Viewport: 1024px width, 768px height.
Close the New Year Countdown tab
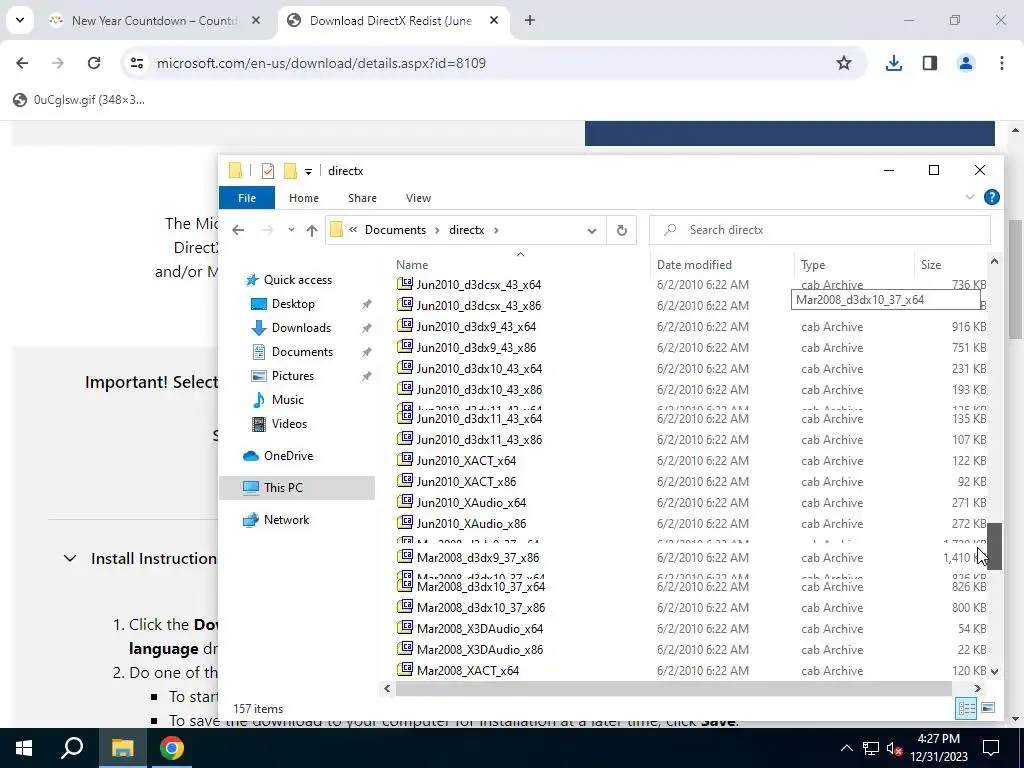coord(256,21)
